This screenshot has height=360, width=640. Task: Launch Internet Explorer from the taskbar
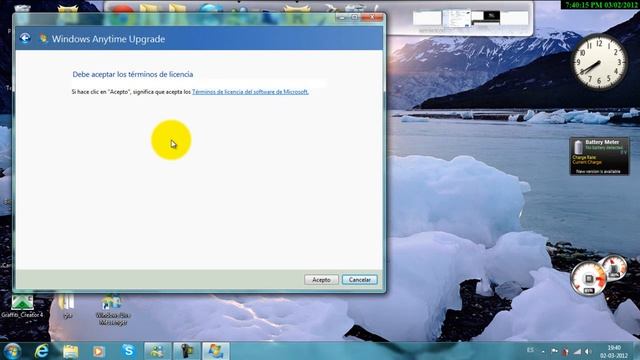(x=42, y=351)
